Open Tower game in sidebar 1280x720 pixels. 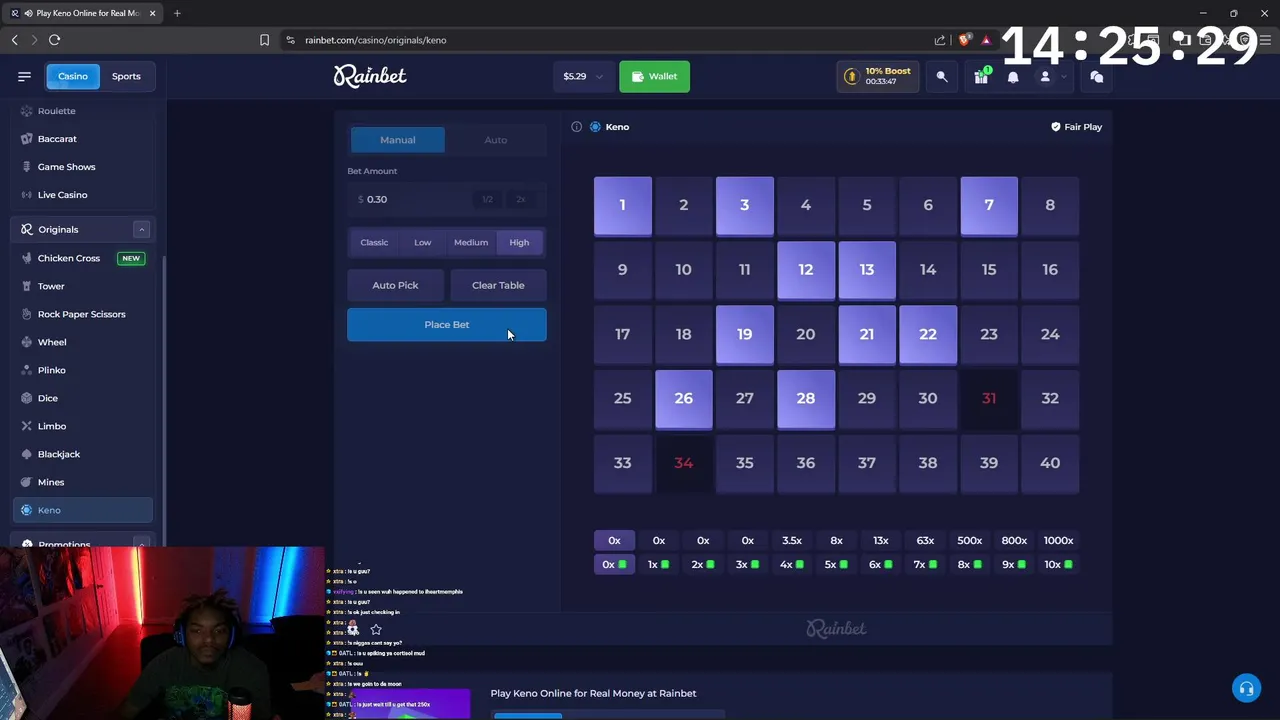tap(83, 286)
